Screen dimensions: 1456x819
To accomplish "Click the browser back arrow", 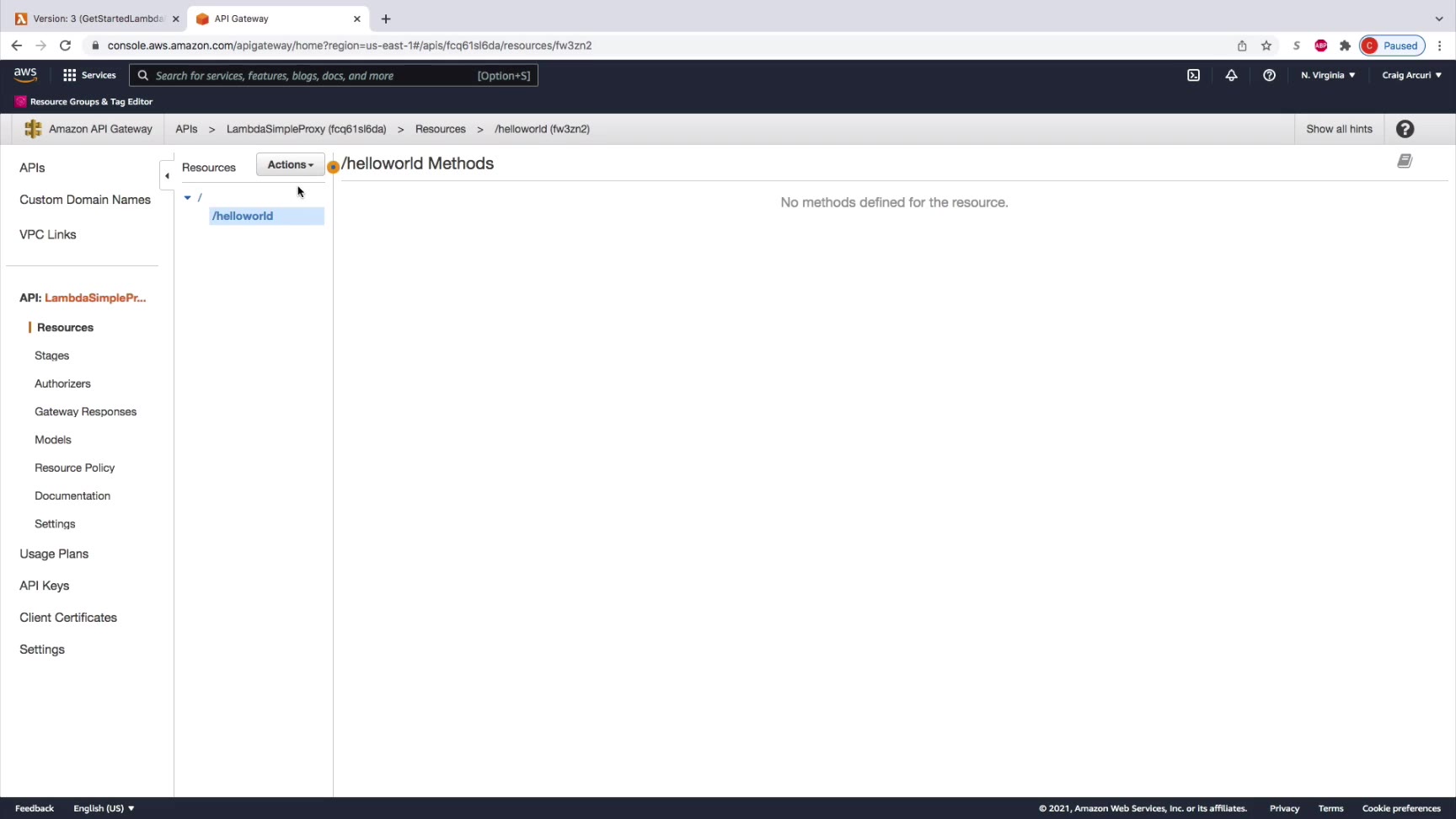I will [17, 45].
